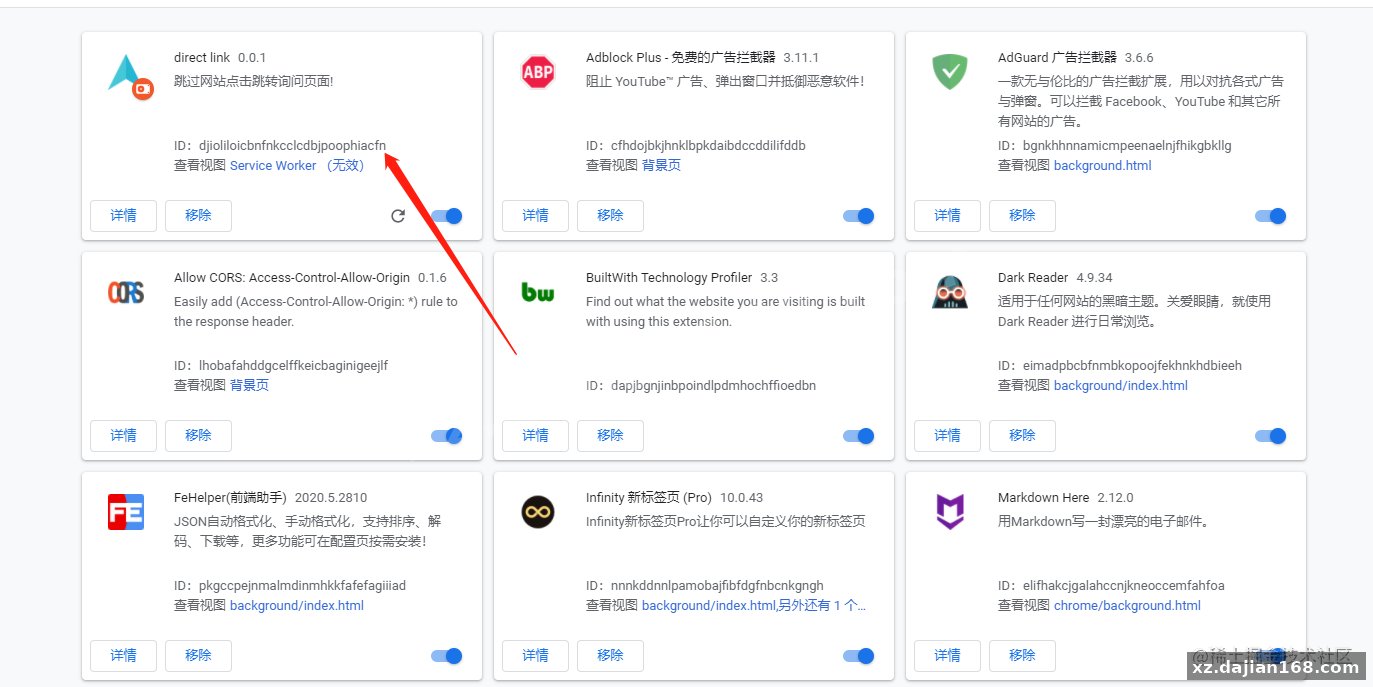Click the Infinity extension ID text

[x=705, y=586]
